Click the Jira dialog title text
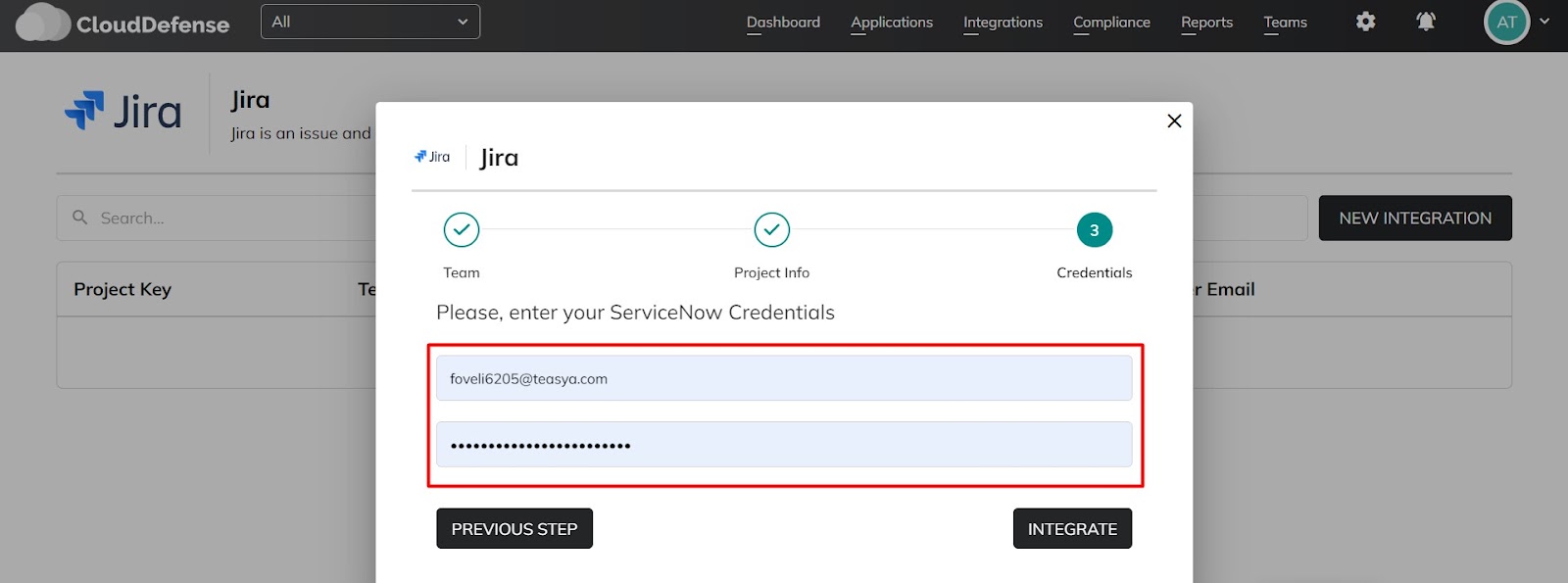The height and width of the screenshot is (583, 1568). (x=499, y=158)
